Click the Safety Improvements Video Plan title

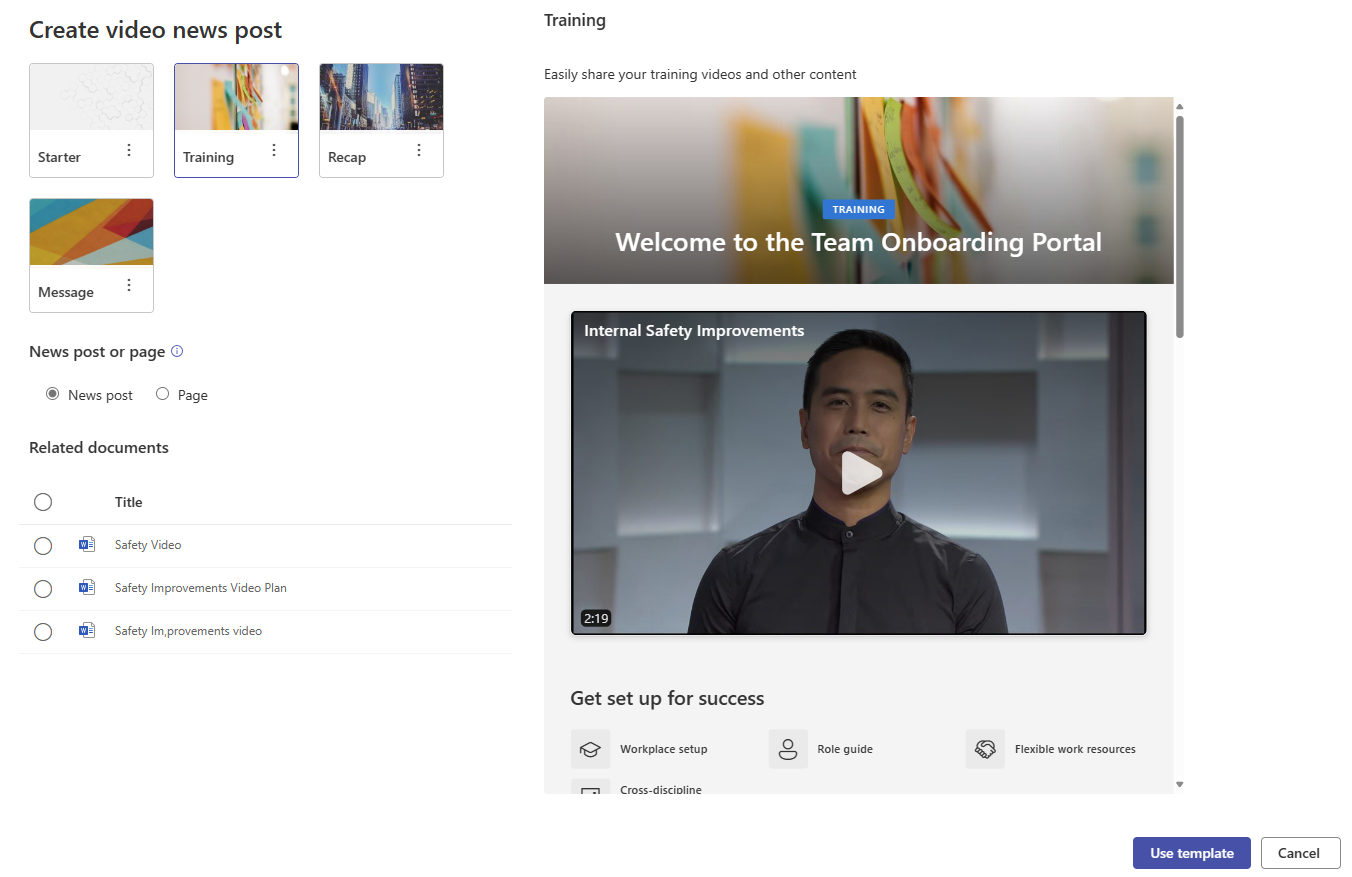tap(201, 588)
